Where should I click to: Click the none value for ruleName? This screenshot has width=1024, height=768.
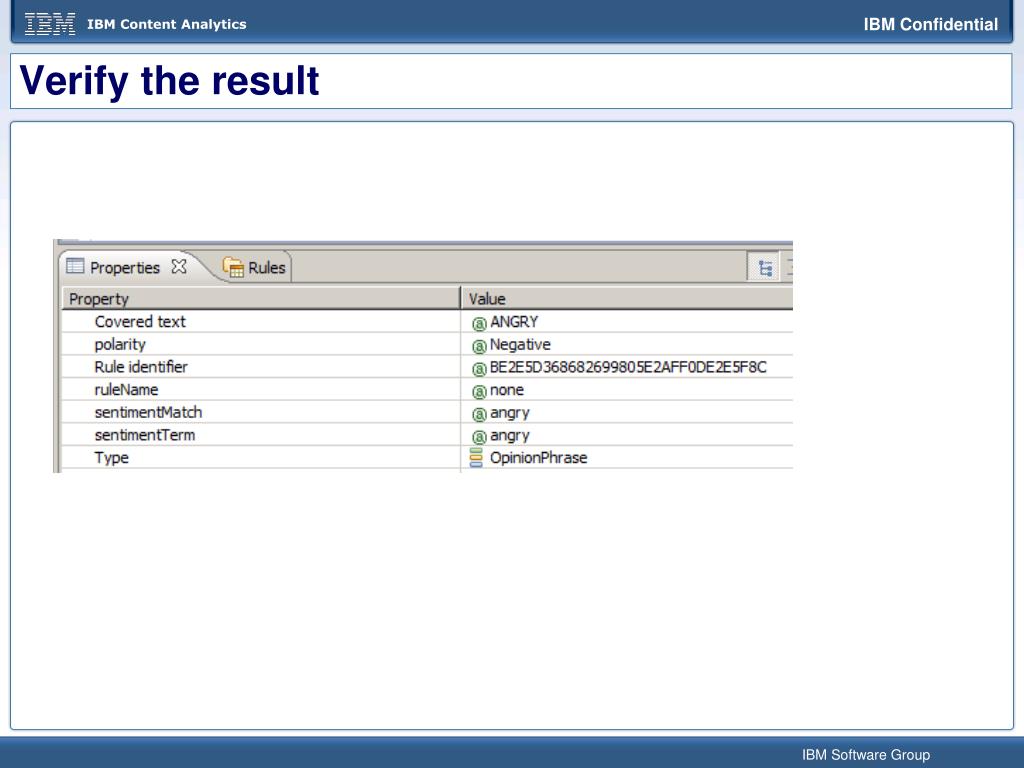(507, 390)
